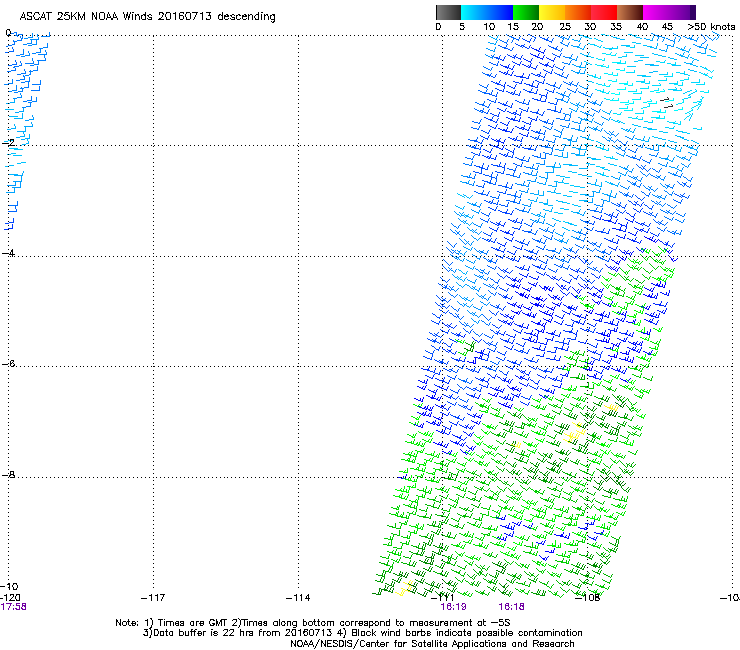This screenshot has width=740, height=650.
Task: Click the latitude axis label '-6'
Action: (8, 363)
